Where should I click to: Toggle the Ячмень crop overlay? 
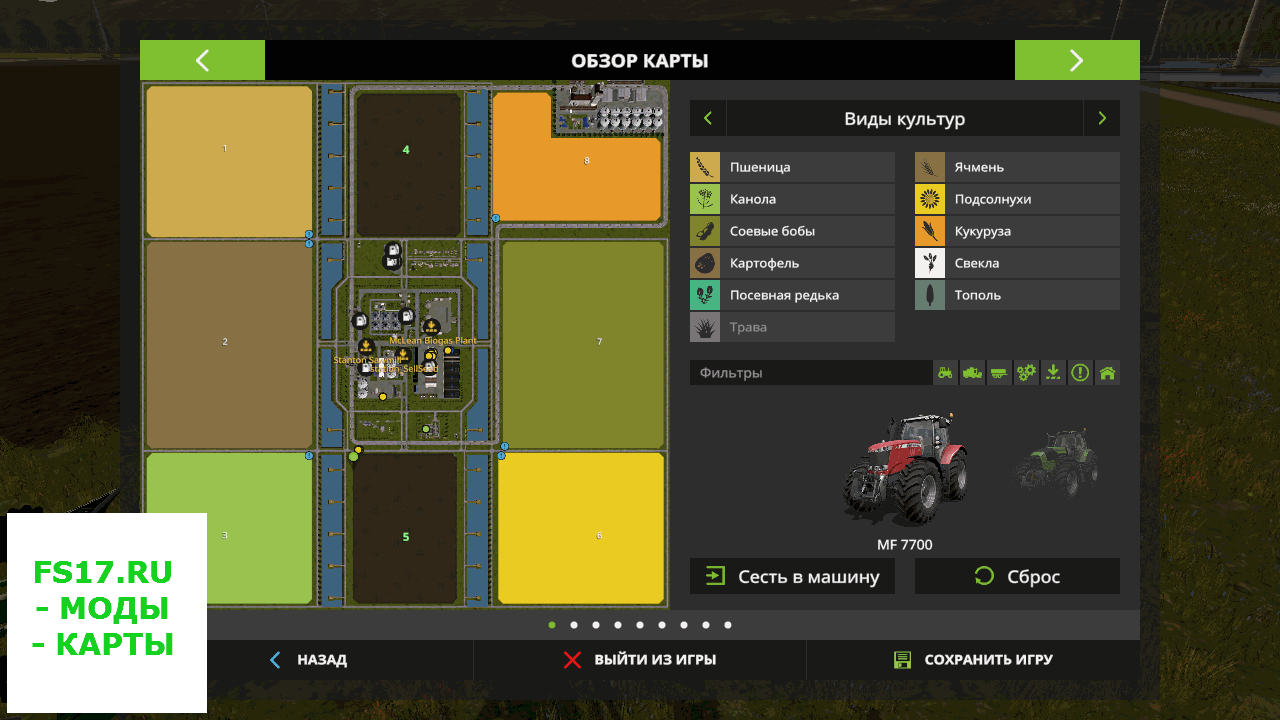coord(1017,167)
